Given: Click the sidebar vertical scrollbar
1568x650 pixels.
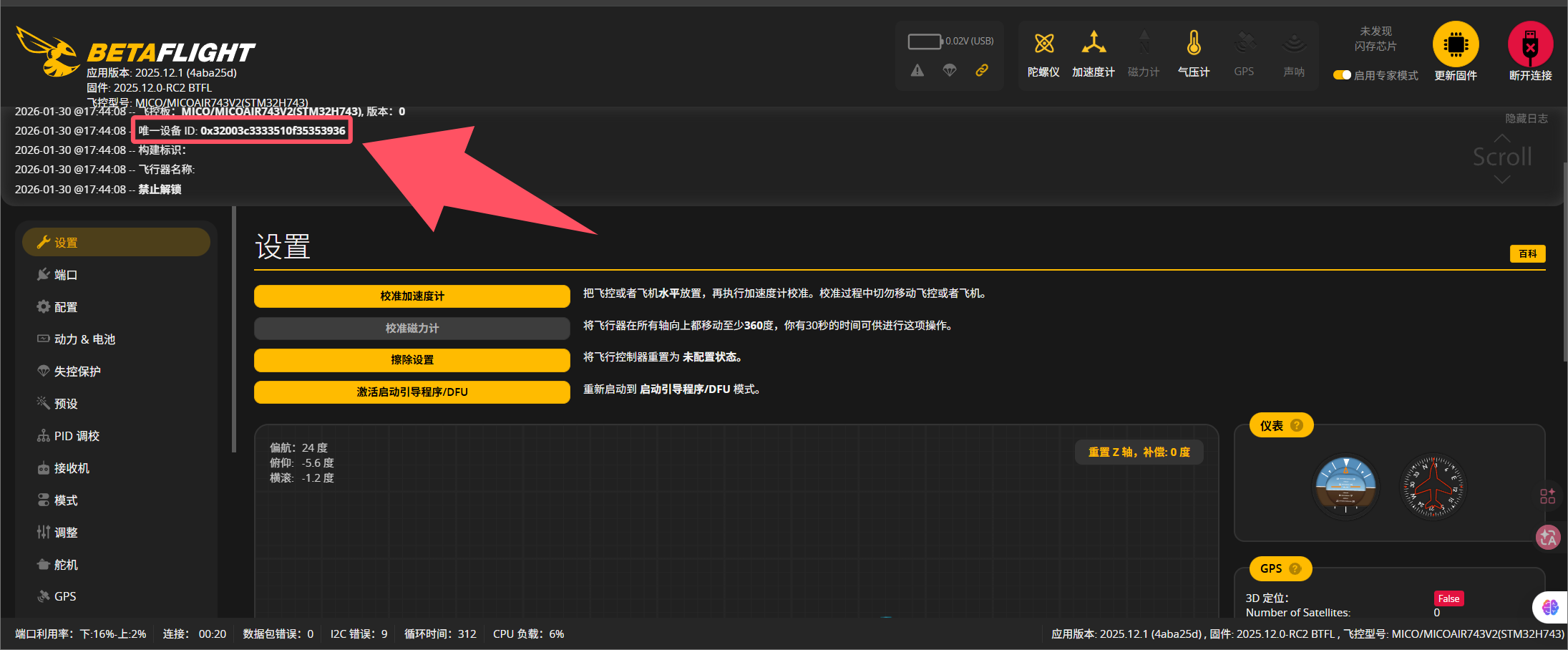Looking at the screenshot, I should coord(234,329).
